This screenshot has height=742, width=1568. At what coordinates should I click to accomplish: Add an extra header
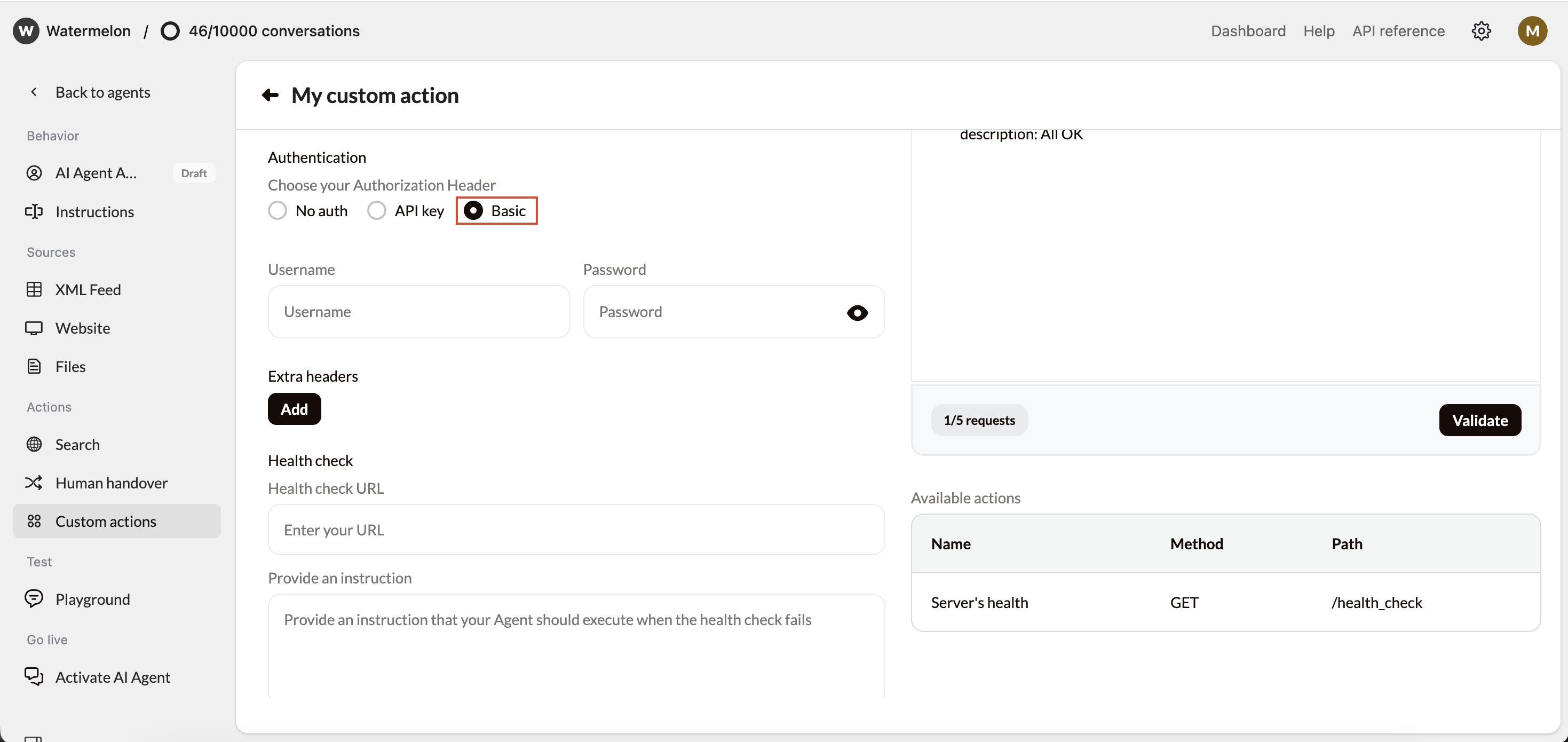coord(294,408)
